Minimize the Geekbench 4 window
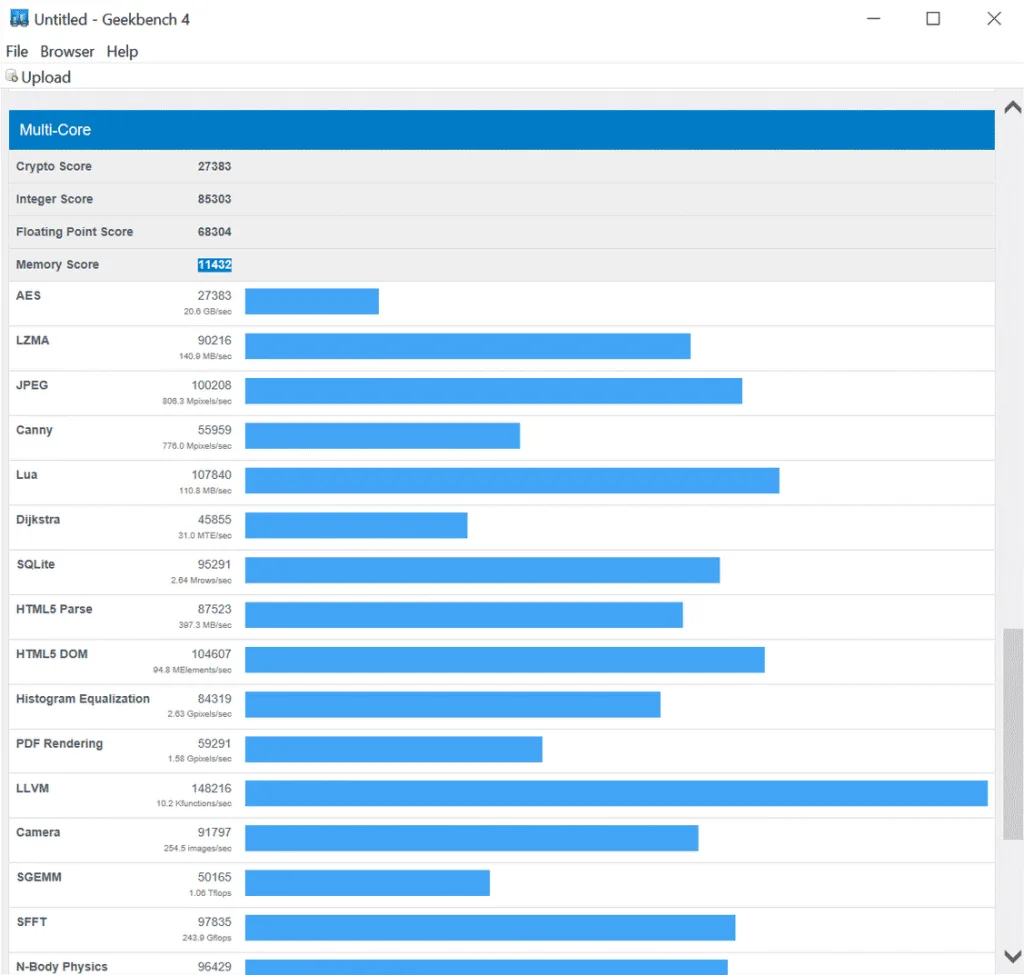This screenshot has width=1024, height=975. click(x=874, y=18)
